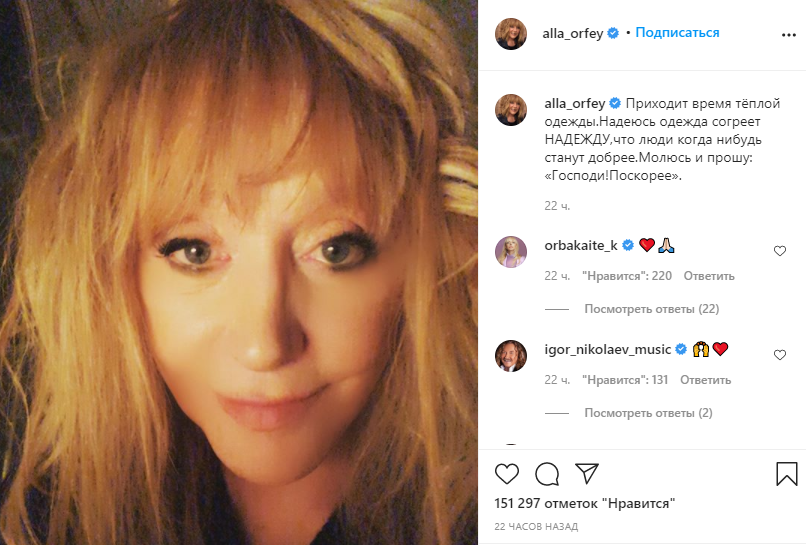The image size is (806, 545).
Task: Expand replies to igor_nikolaev_music comment (2)
Action: pyautogui.click(x=648, y=413)
